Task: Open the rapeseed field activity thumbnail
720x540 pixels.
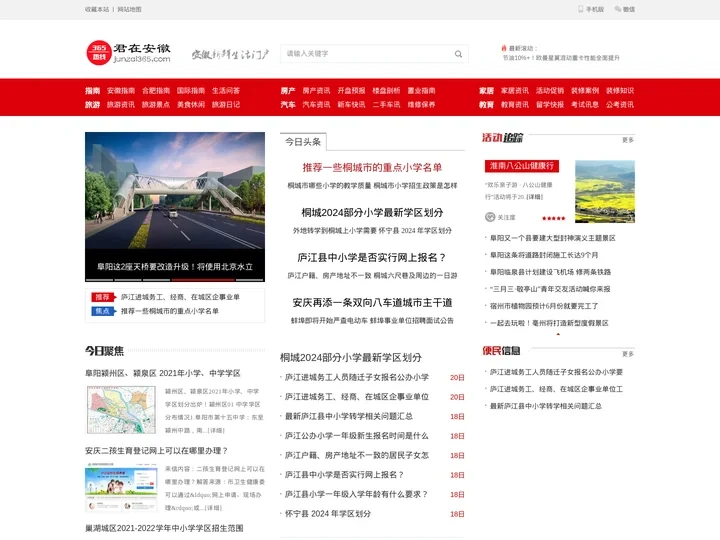Action: 605,191
